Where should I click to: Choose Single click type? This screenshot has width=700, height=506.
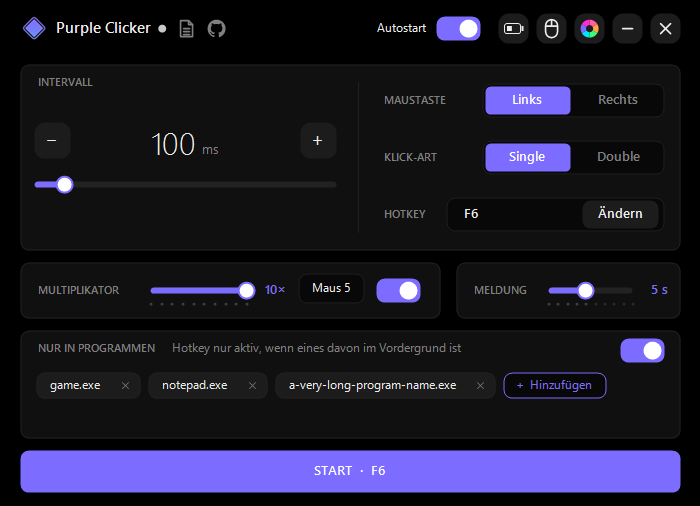pyautogui.click(x=528, y=157)
